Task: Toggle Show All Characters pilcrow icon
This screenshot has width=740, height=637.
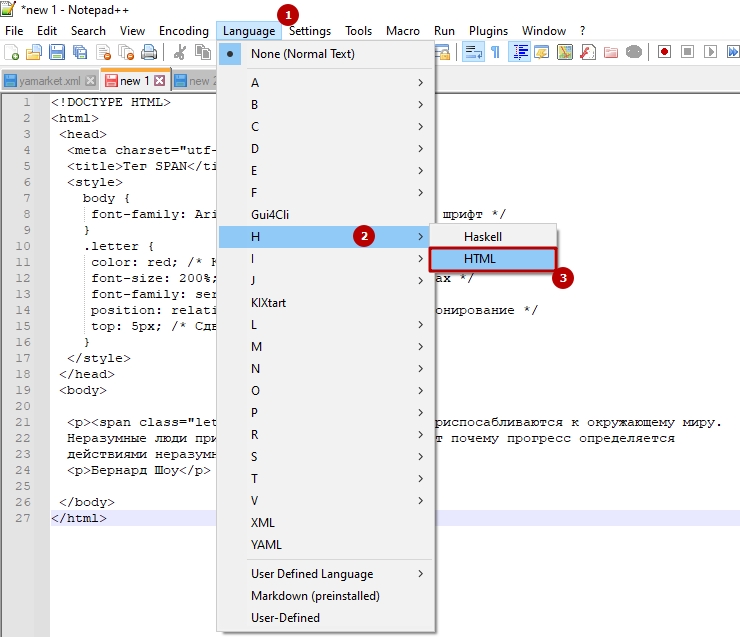Action: click(x=495, y=53)
